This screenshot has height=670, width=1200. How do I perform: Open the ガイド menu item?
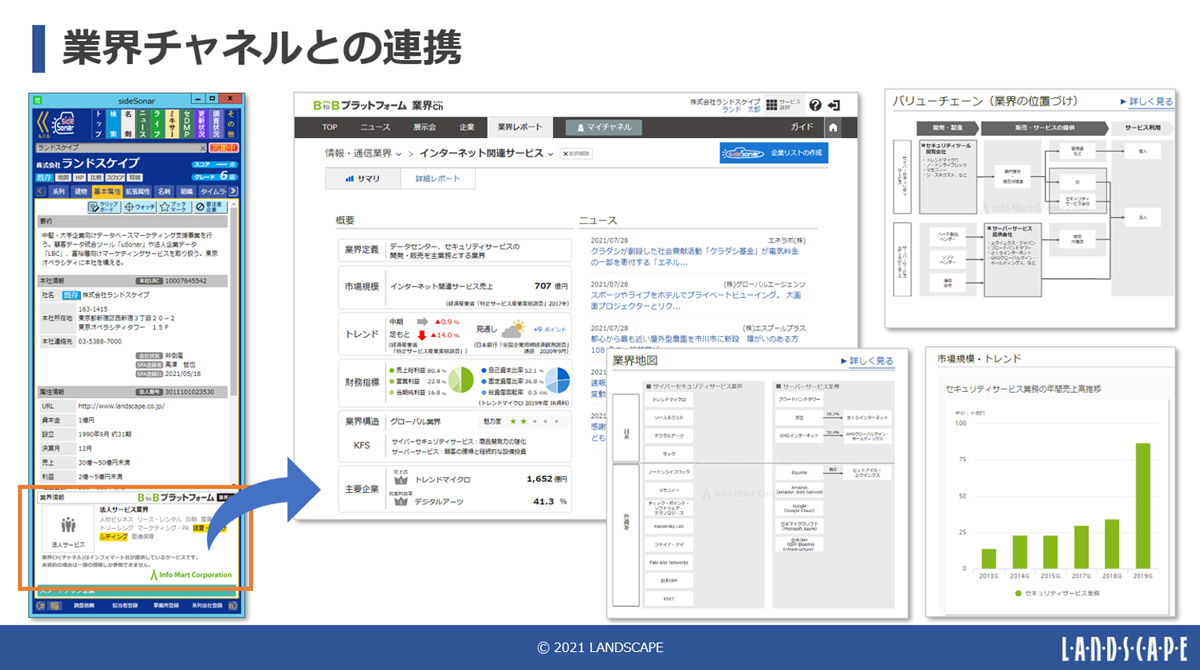point(801,127)
